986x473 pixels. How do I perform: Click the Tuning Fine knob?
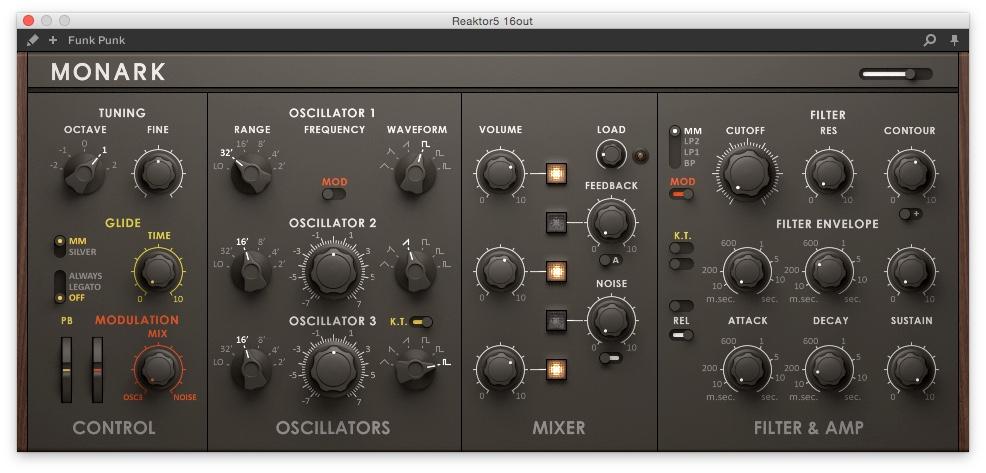(x=158, y=173)
